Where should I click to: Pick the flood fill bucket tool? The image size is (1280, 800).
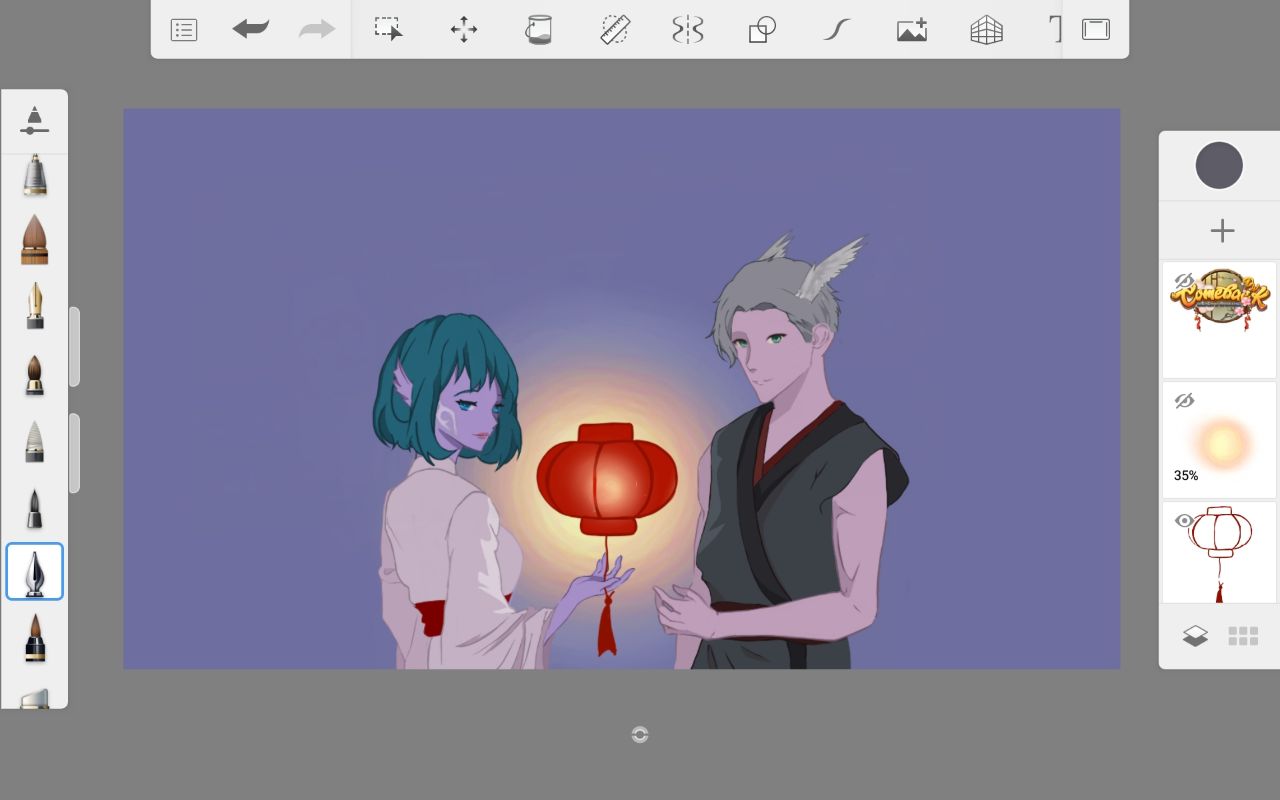point(539,30)
